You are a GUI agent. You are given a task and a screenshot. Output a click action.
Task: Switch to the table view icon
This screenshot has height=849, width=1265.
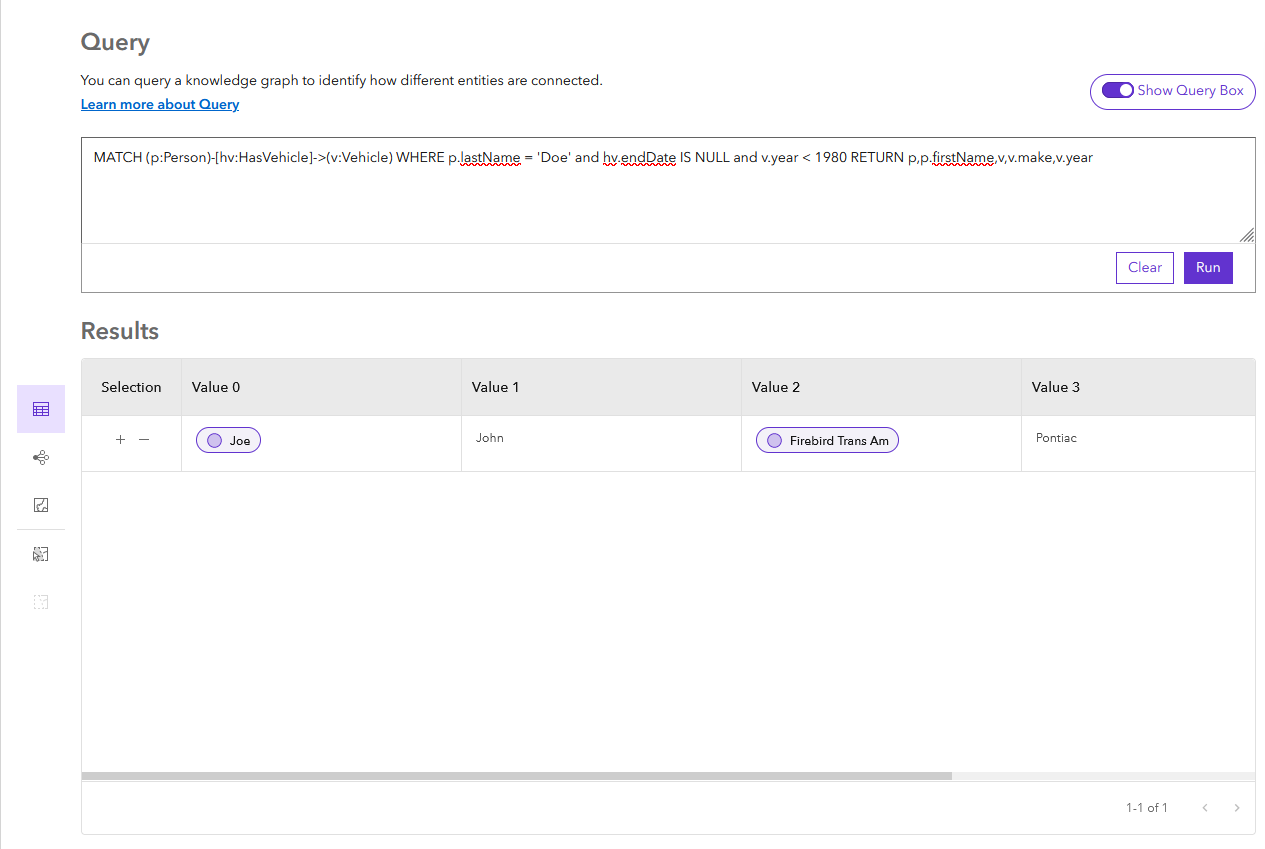click(41, 409)
